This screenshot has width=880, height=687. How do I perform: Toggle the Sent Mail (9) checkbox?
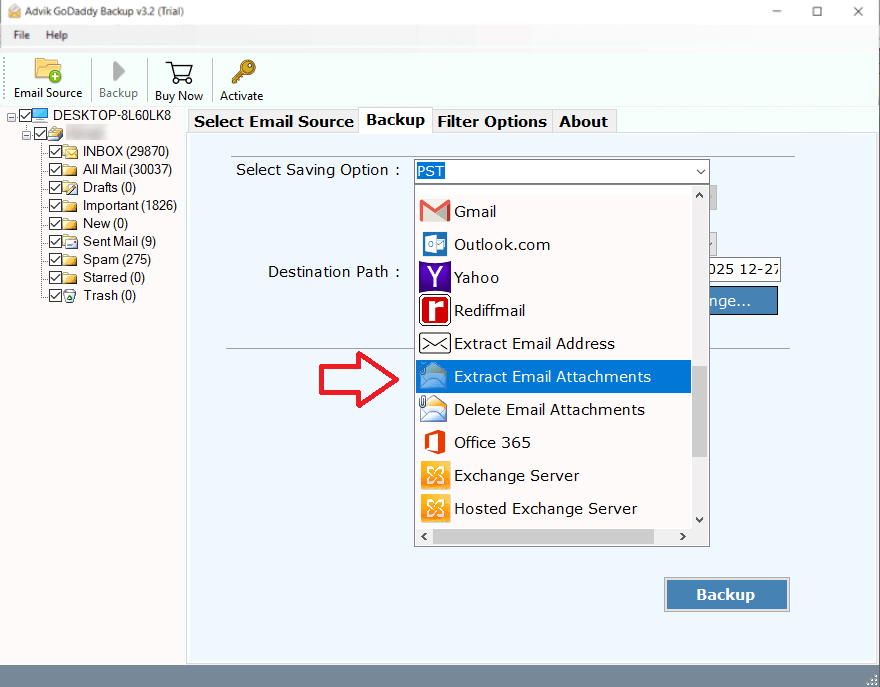56,241
